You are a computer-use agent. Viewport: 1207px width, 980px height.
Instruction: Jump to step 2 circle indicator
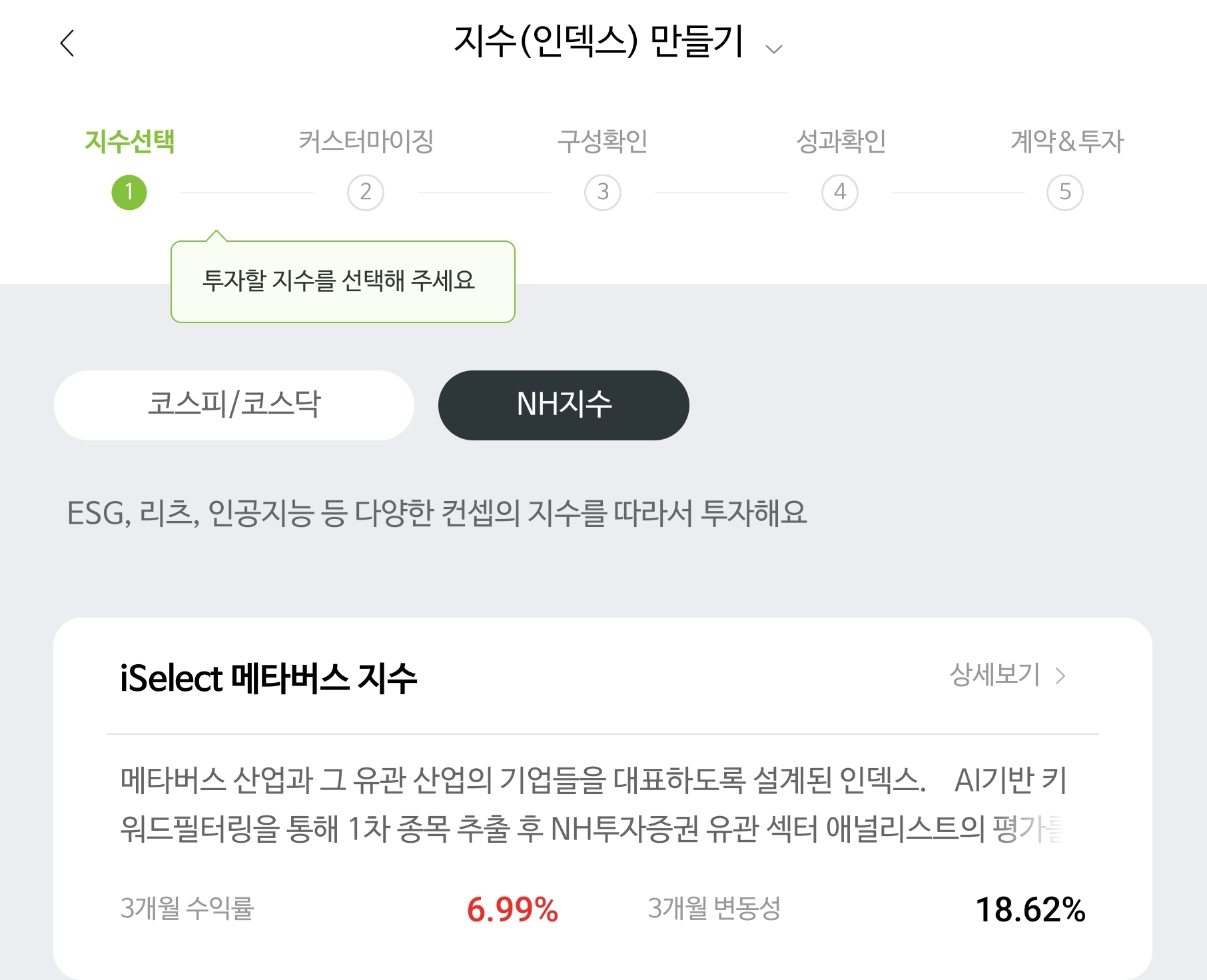click(366, 193)
